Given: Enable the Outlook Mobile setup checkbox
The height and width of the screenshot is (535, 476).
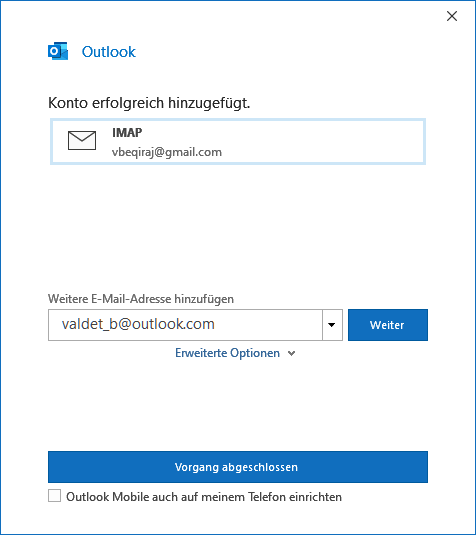Looking at the screenshot, I should [55, 496].
